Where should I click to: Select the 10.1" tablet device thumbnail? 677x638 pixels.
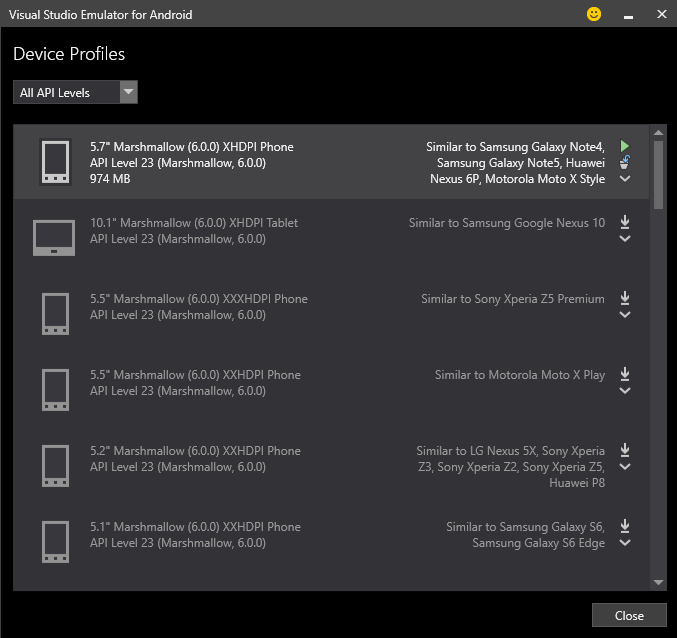pos(54,238)
